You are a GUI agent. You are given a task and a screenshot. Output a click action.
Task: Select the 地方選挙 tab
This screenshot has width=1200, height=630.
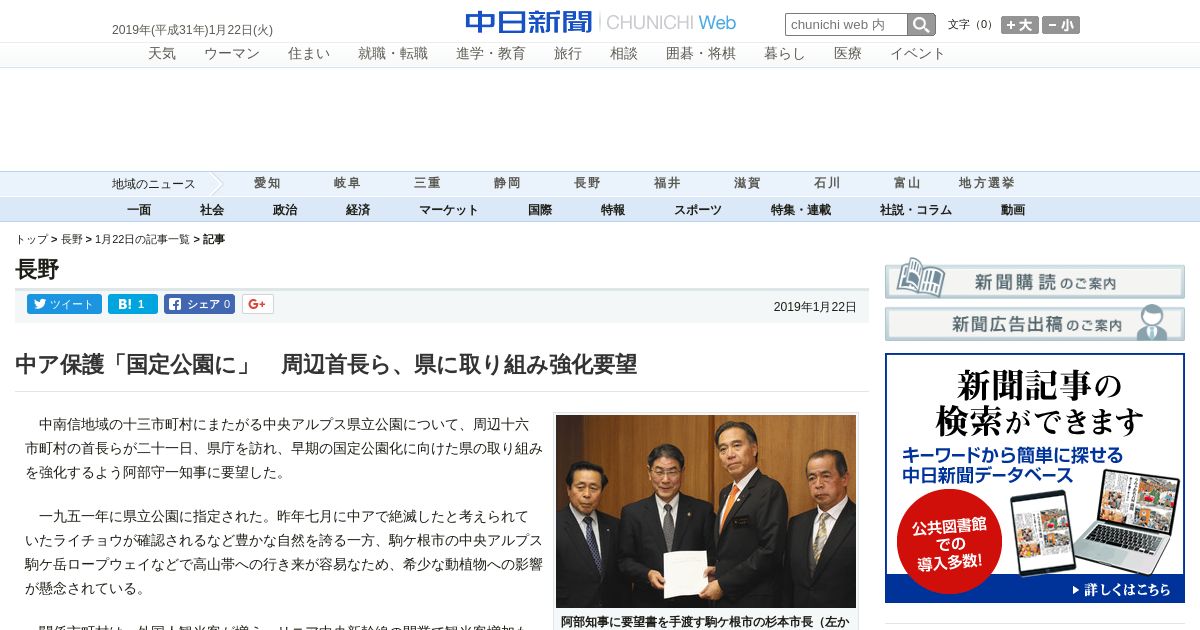click(987, 184)
